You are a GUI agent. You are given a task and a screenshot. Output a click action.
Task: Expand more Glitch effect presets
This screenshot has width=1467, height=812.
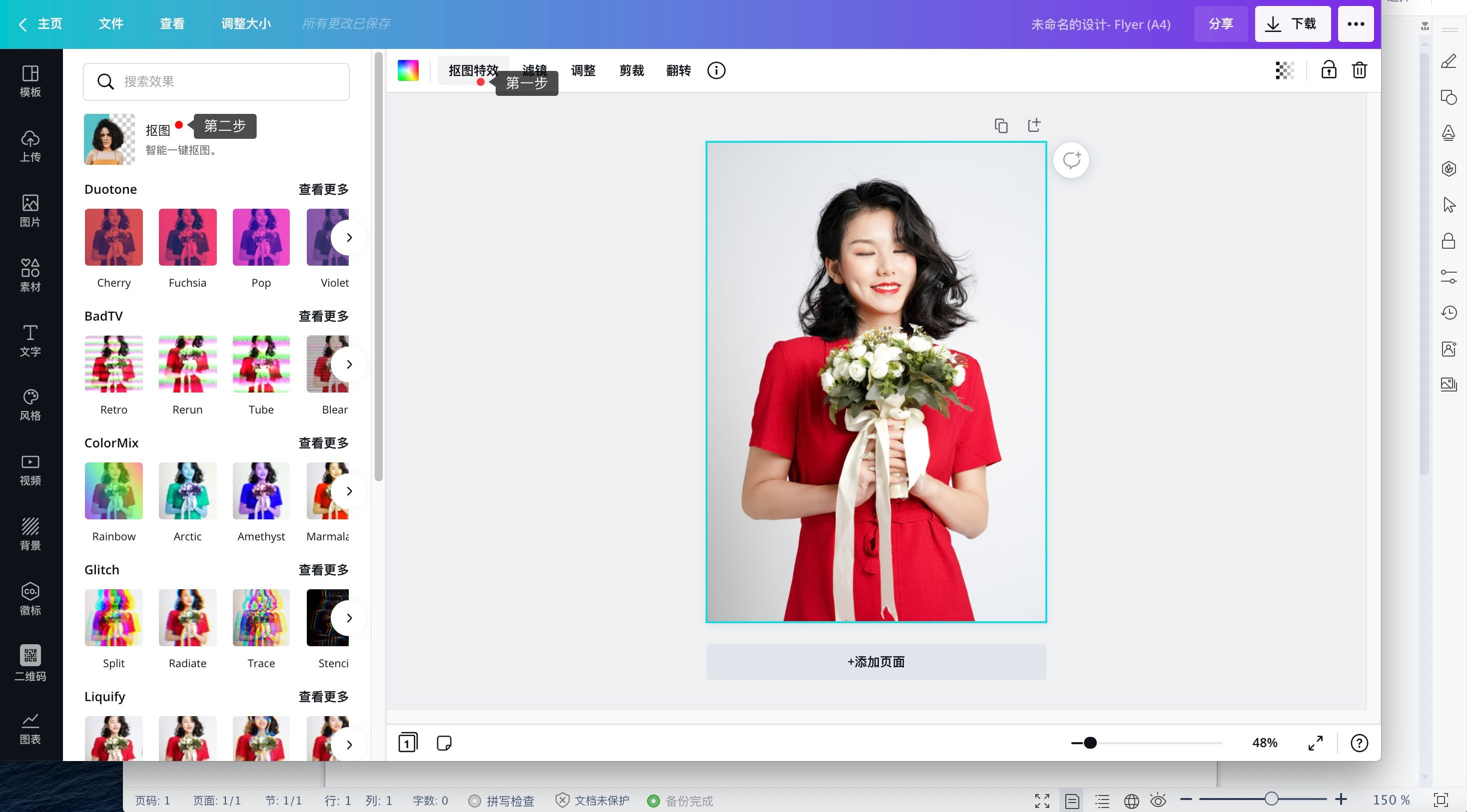(323, 569)
